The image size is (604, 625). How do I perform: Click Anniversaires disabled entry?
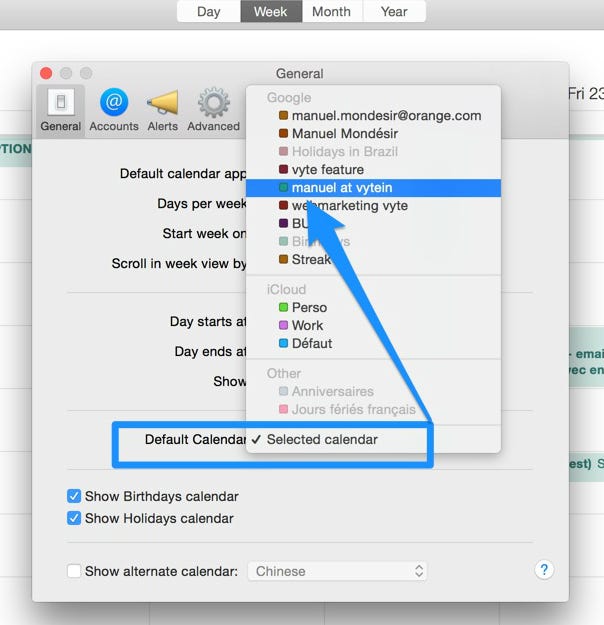pos(373,391)
